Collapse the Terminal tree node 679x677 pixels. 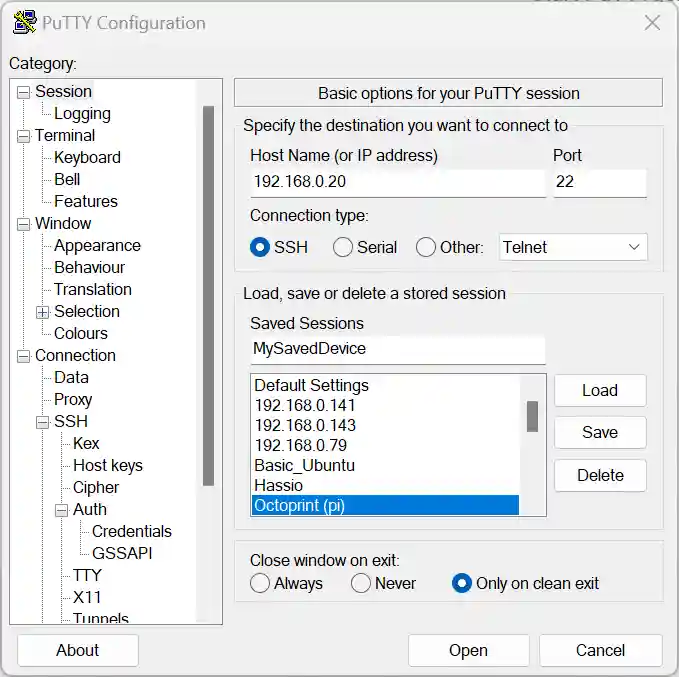pos(23,136)
